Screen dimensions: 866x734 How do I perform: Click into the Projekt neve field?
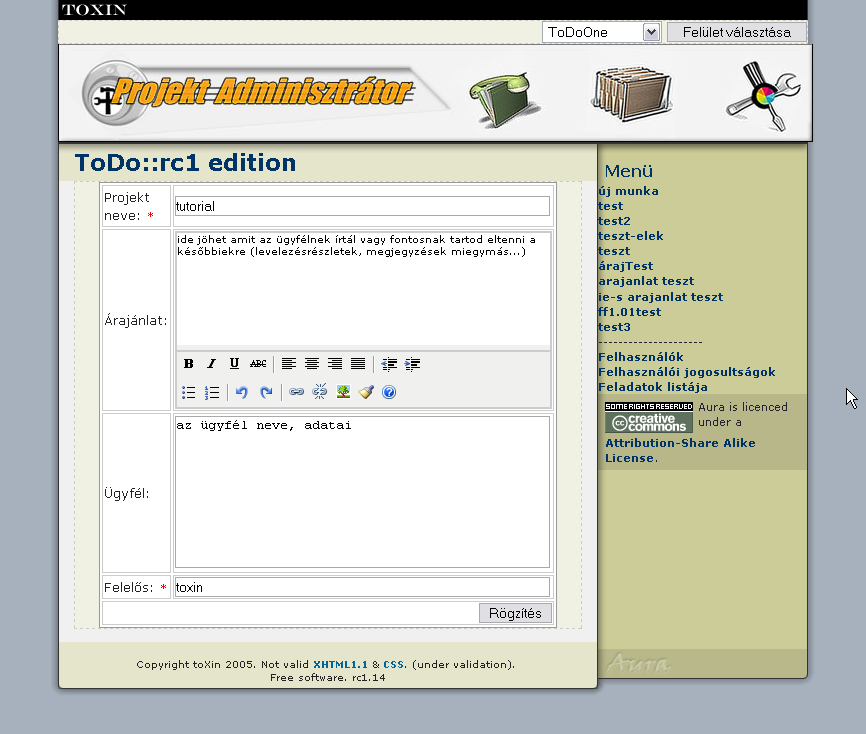tap(362, 206)
